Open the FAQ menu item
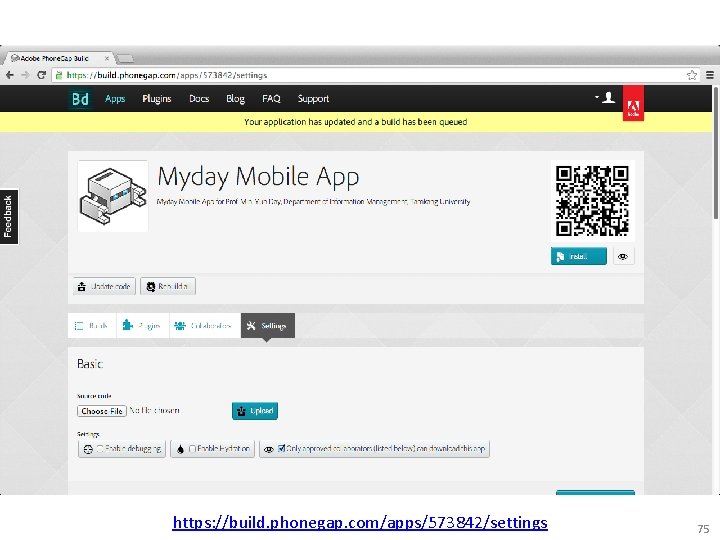Image resolution: width=720 pixels, height=540 pixels. pos(271,99)
